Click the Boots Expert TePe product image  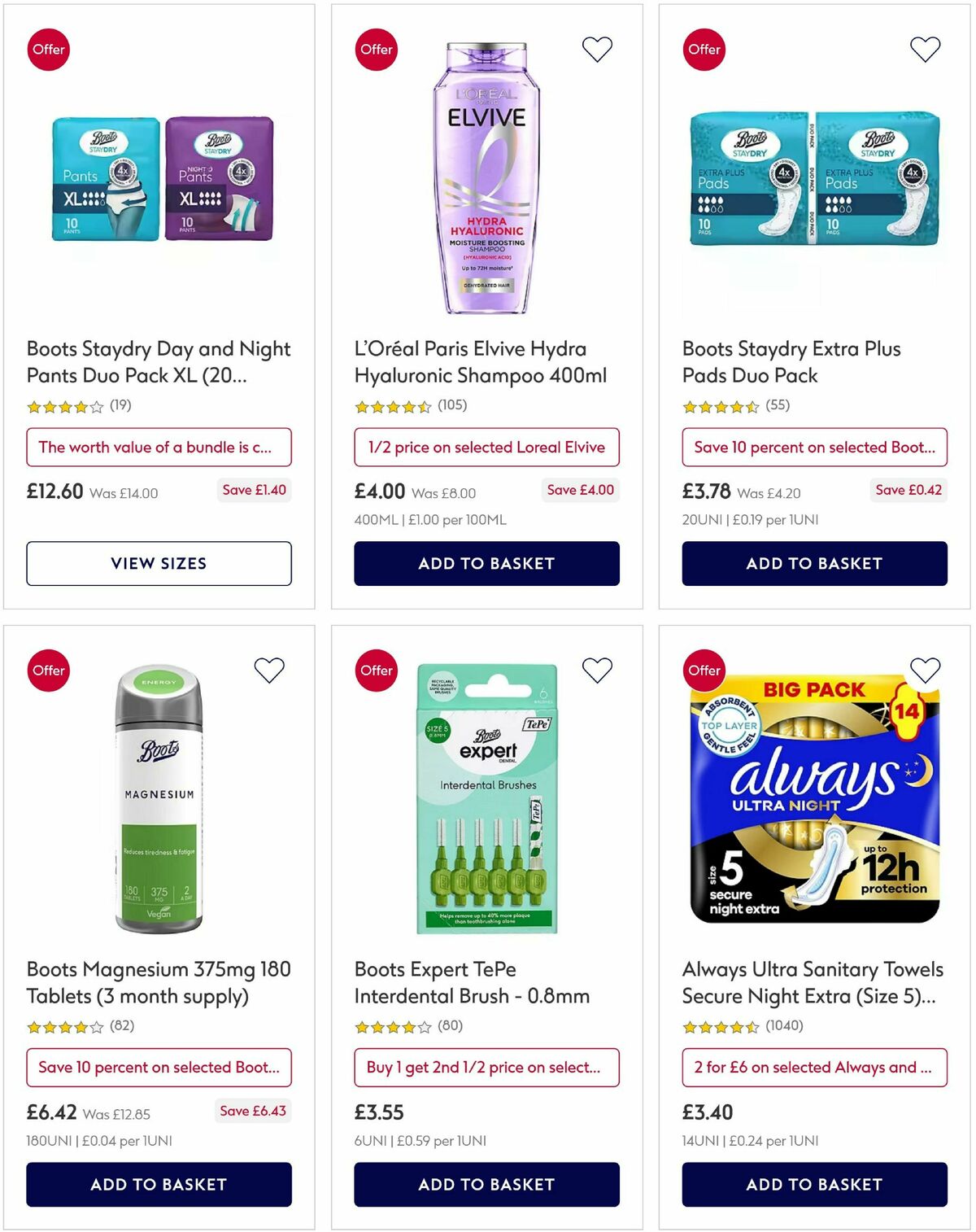click(486, 802)
